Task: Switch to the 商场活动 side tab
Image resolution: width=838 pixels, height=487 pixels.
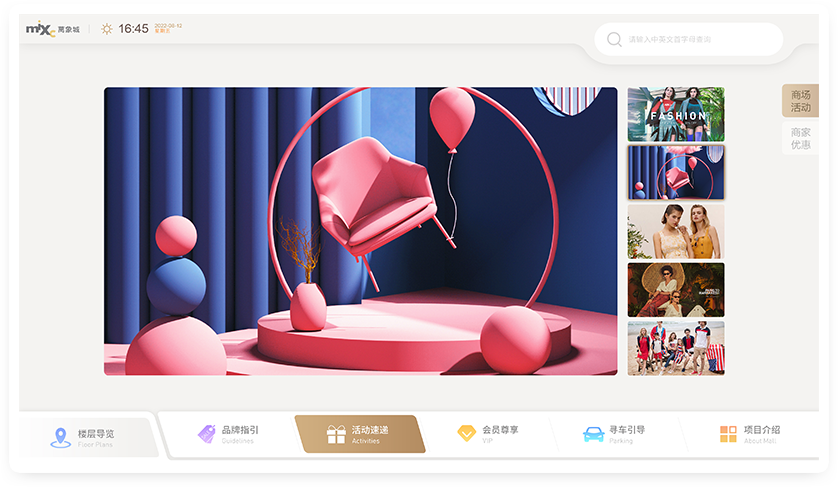Action: pos(800,101)
